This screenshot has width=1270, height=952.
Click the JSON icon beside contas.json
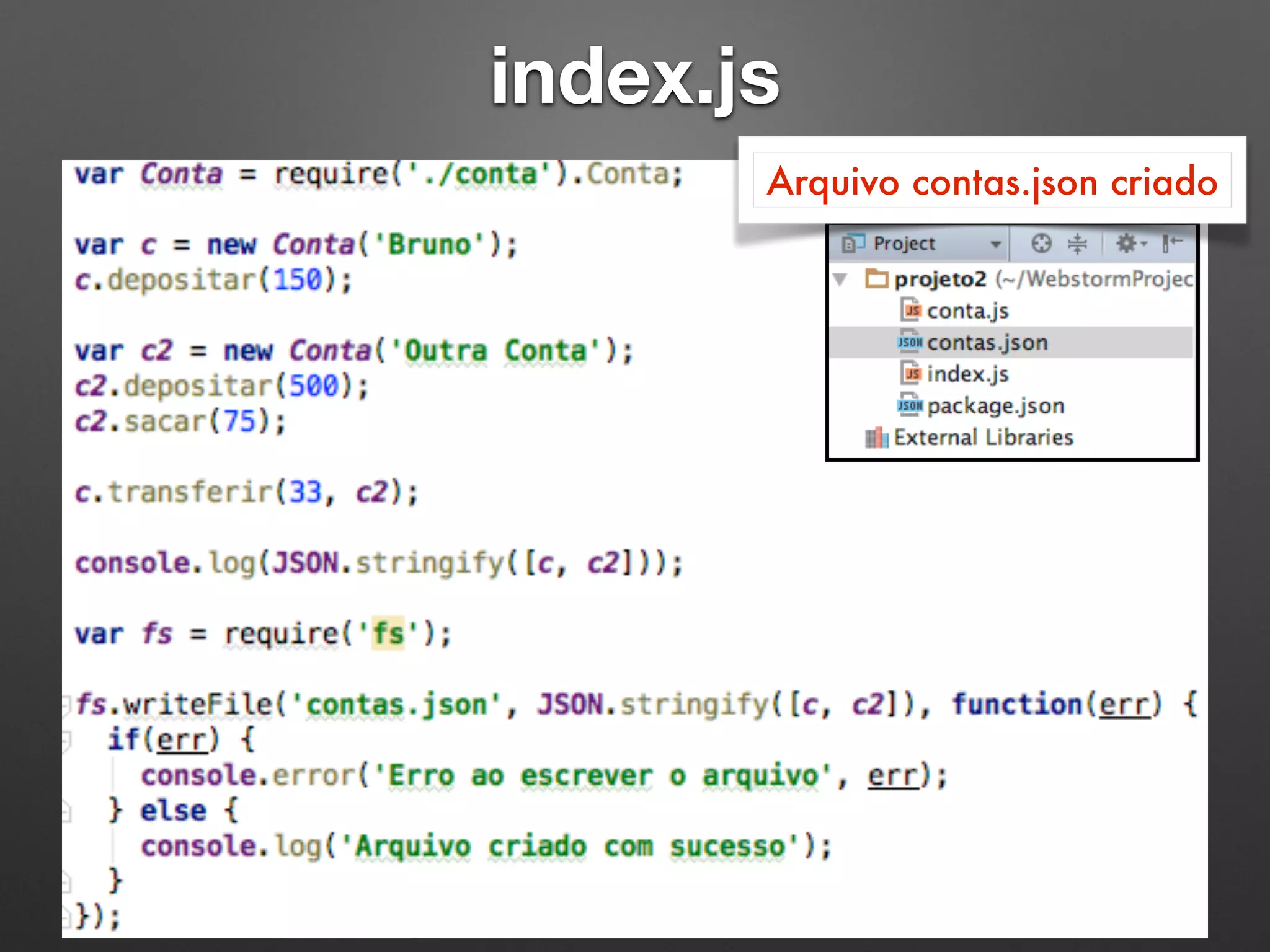pos(910,342)
